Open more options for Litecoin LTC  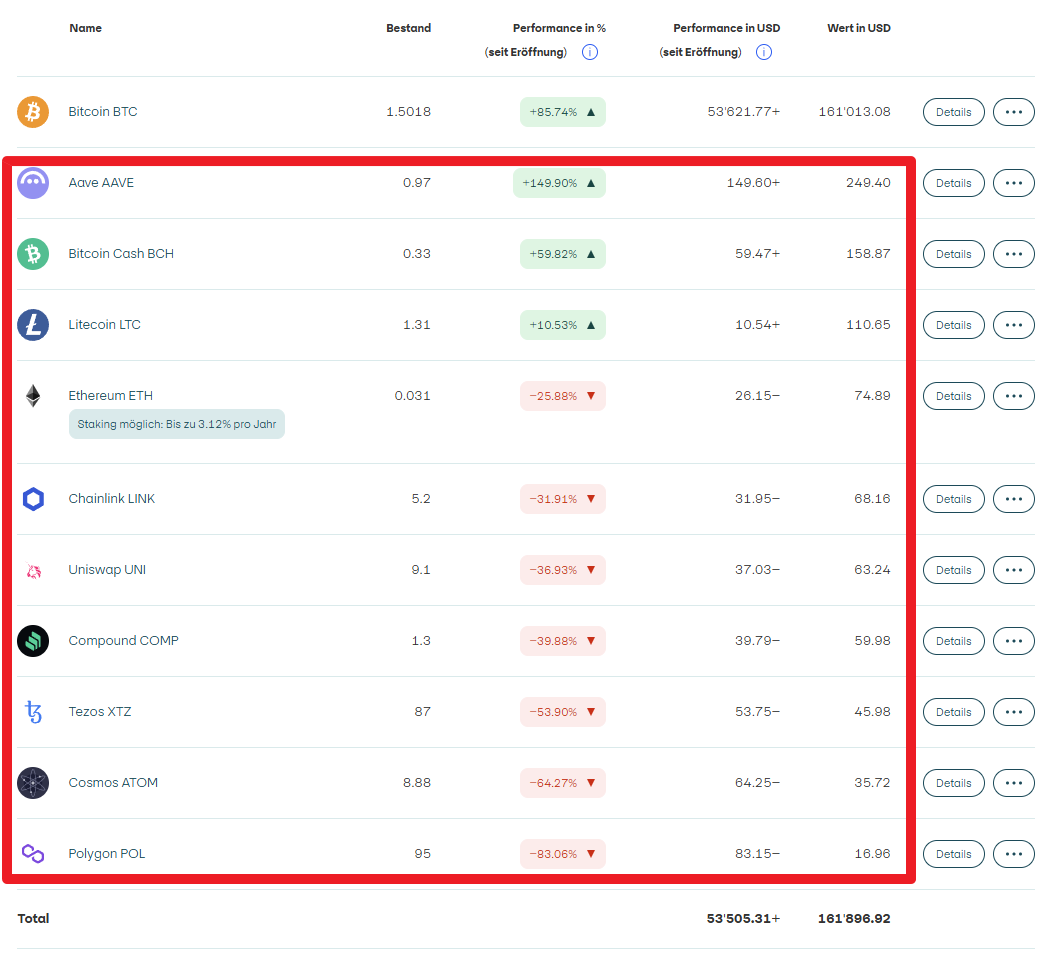tap(1014, 325)
